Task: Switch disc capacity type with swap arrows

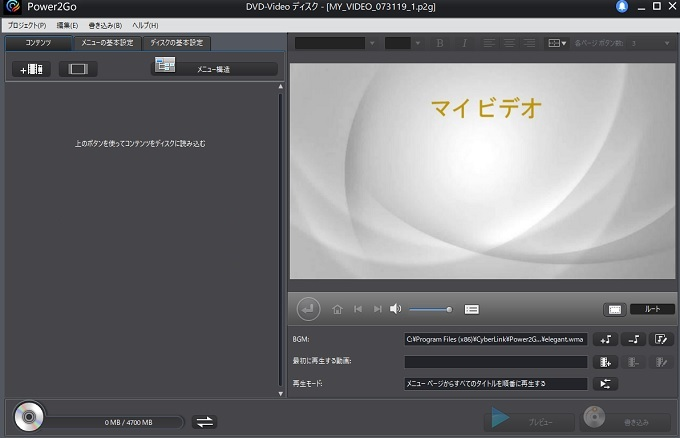Action: pyautogui.click(x=204, y=421)
